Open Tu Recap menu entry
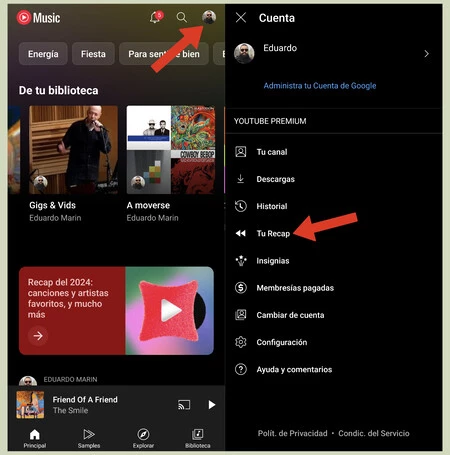The width and height of the screenshot is (450, 455). [334, 233]
